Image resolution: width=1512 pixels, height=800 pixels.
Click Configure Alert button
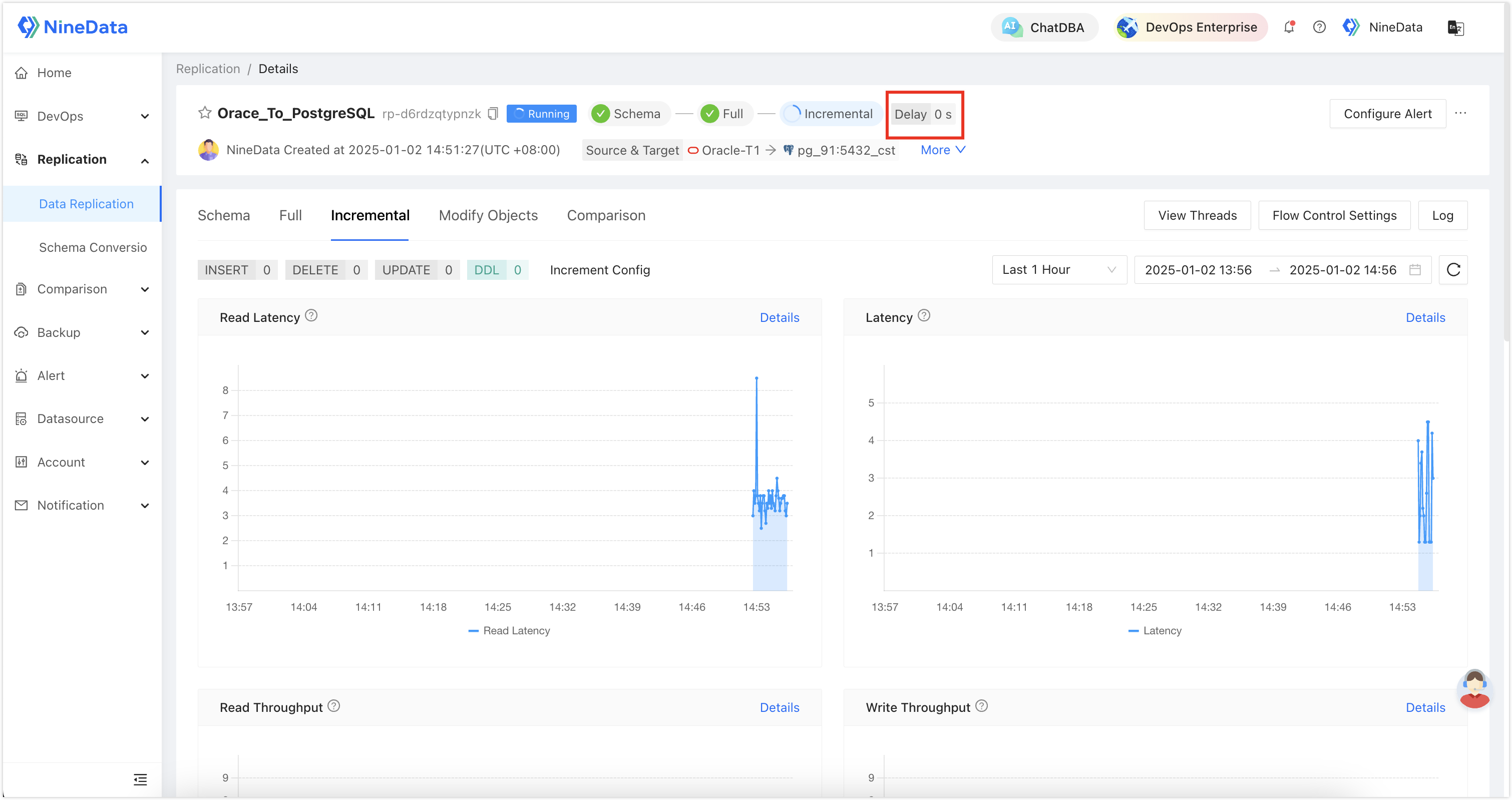click(1387, 114)
